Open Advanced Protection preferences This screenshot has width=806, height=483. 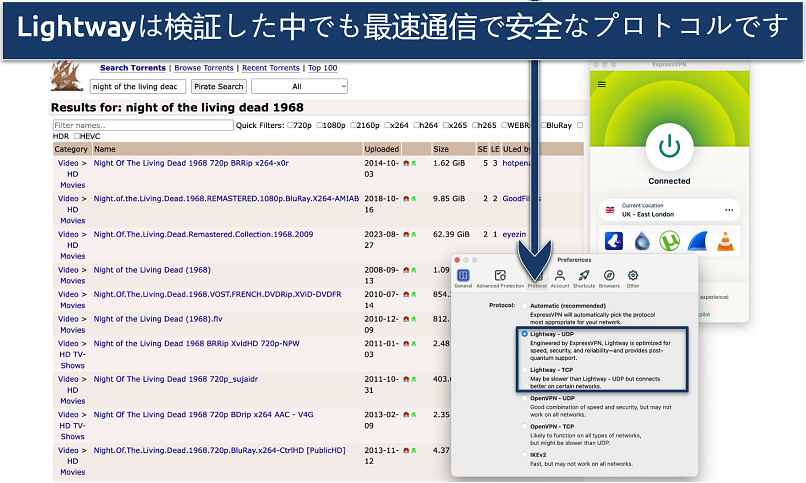pos(500,277)
